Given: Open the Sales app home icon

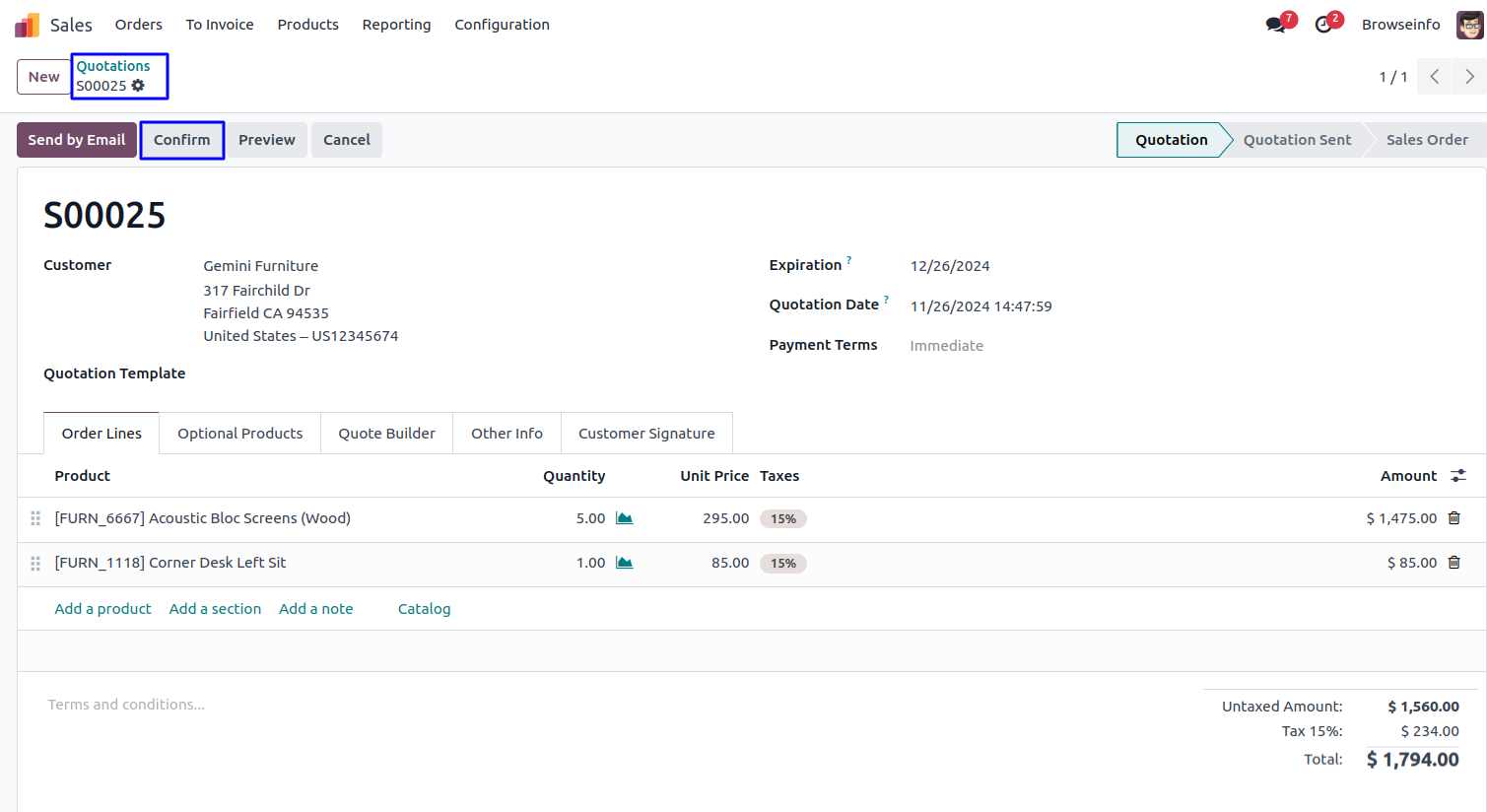Looking at the screenshot, I should click(28, 25).
